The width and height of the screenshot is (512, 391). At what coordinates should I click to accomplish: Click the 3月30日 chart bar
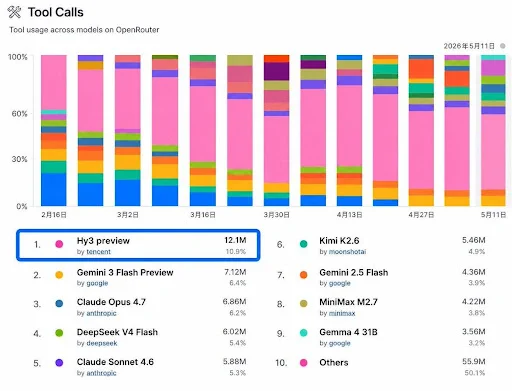276,130
